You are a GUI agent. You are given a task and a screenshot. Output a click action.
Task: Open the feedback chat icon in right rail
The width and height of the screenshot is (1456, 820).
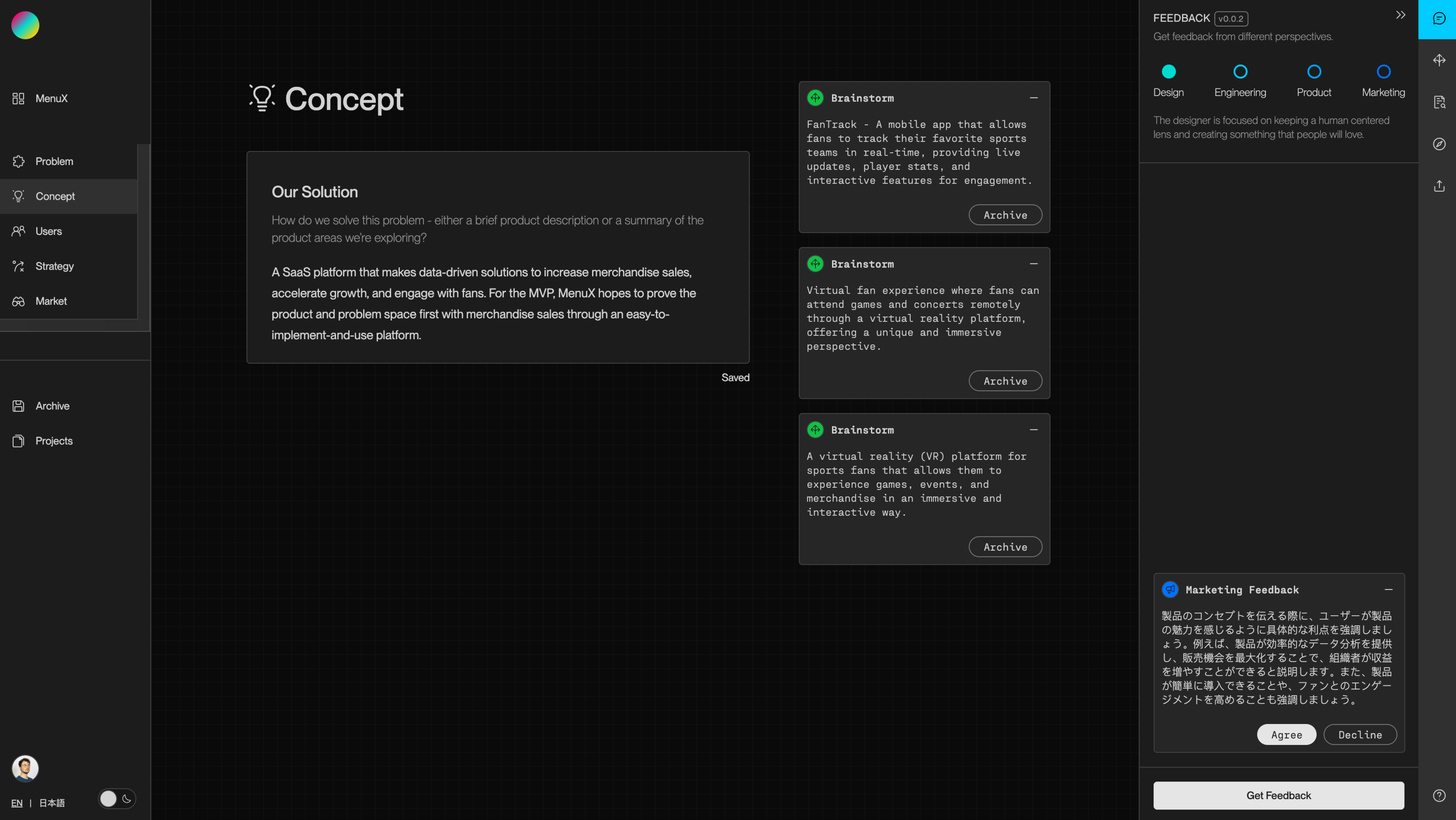tap(1439, 19)
